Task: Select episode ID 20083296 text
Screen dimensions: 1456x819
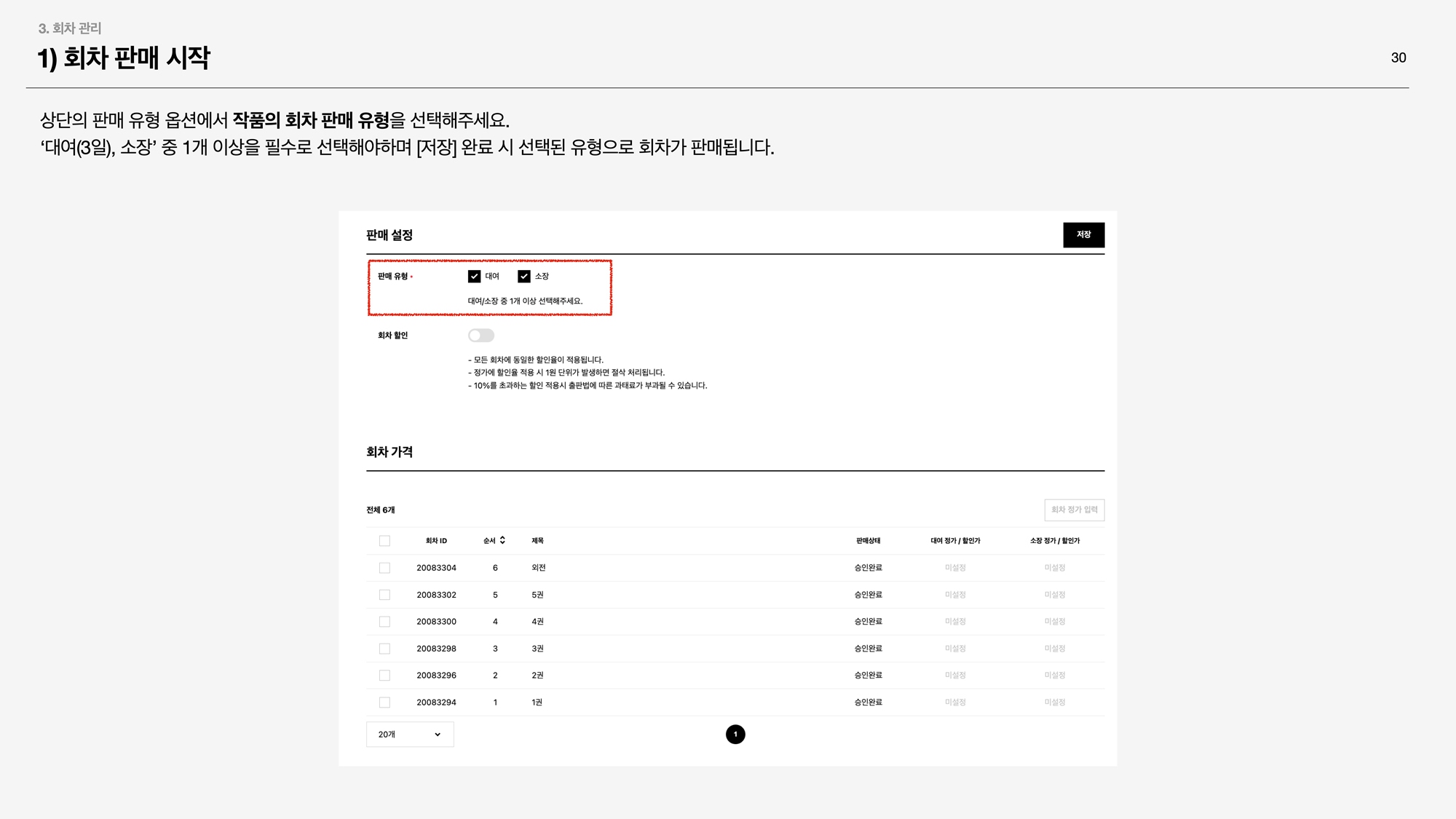Action: click(436, 676)
